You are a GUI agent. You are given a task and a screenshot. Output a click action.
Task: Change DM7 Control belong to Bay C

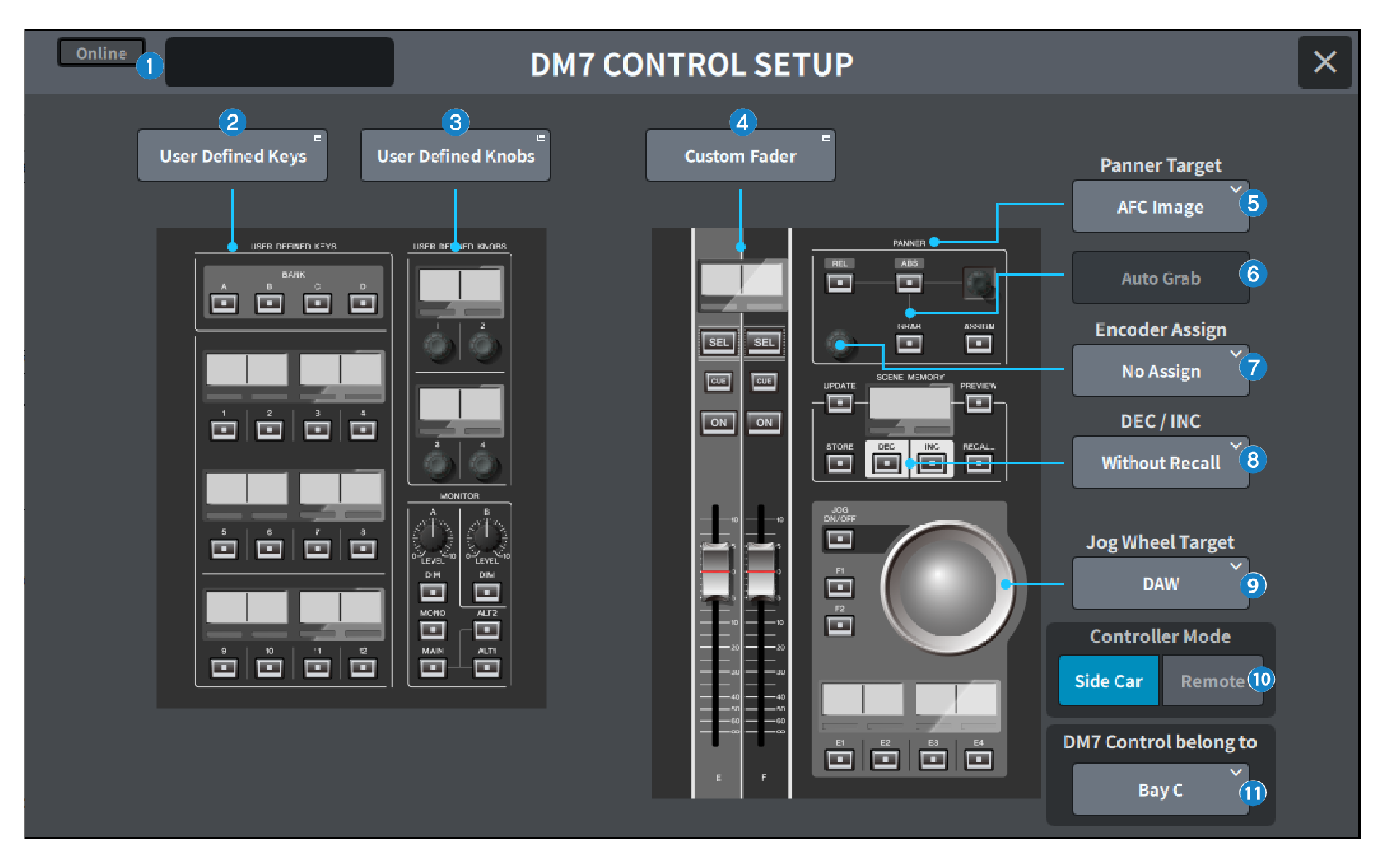coord(1160,789)
